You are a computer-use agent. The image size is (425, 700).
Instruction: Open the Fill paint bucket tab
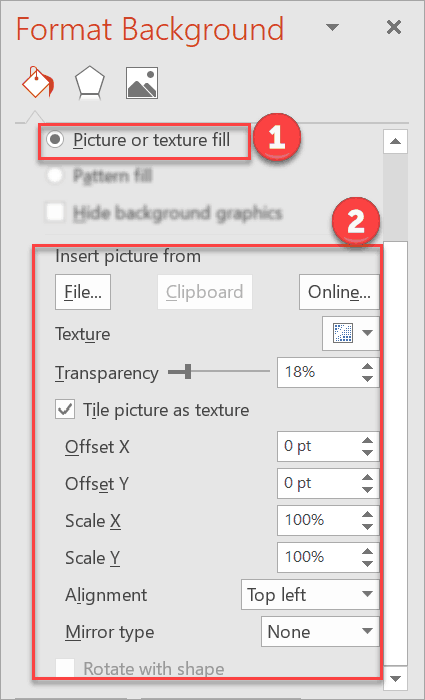[x=38, y=82]
